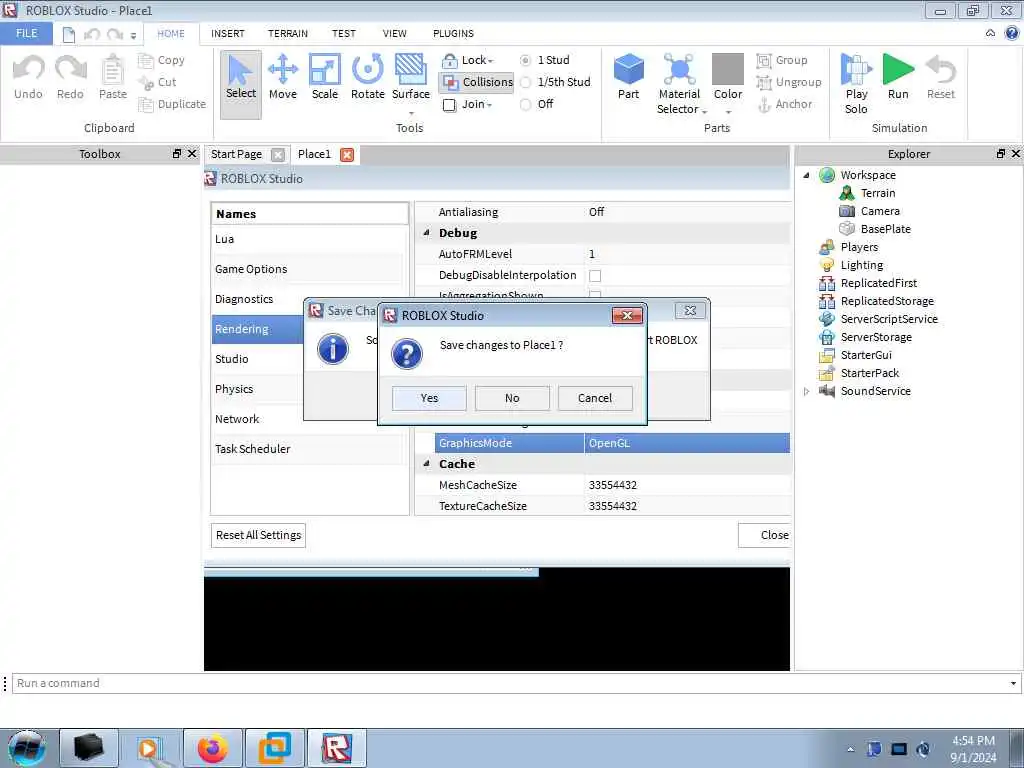
Task: Open quick access toolbar customize arrow
Action: [x=133, y=35]
